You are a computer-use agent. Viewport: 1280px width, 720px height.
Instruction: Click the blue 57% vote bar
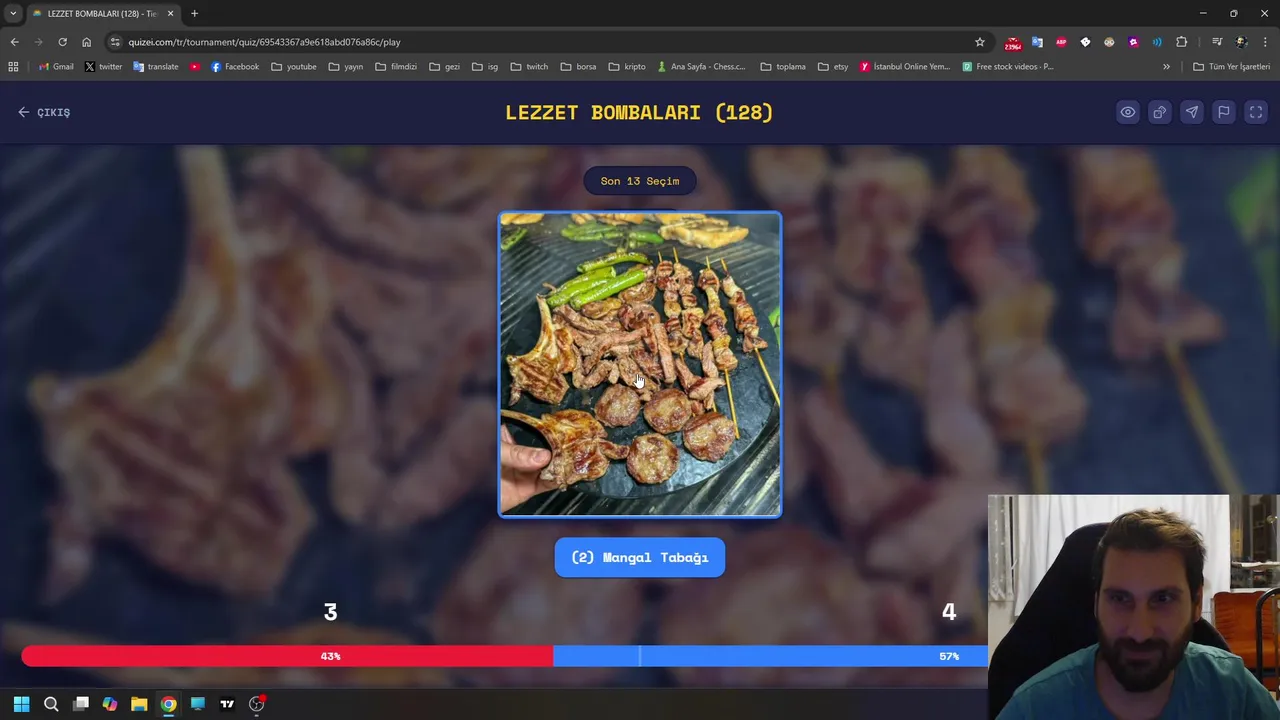[770, 656]
